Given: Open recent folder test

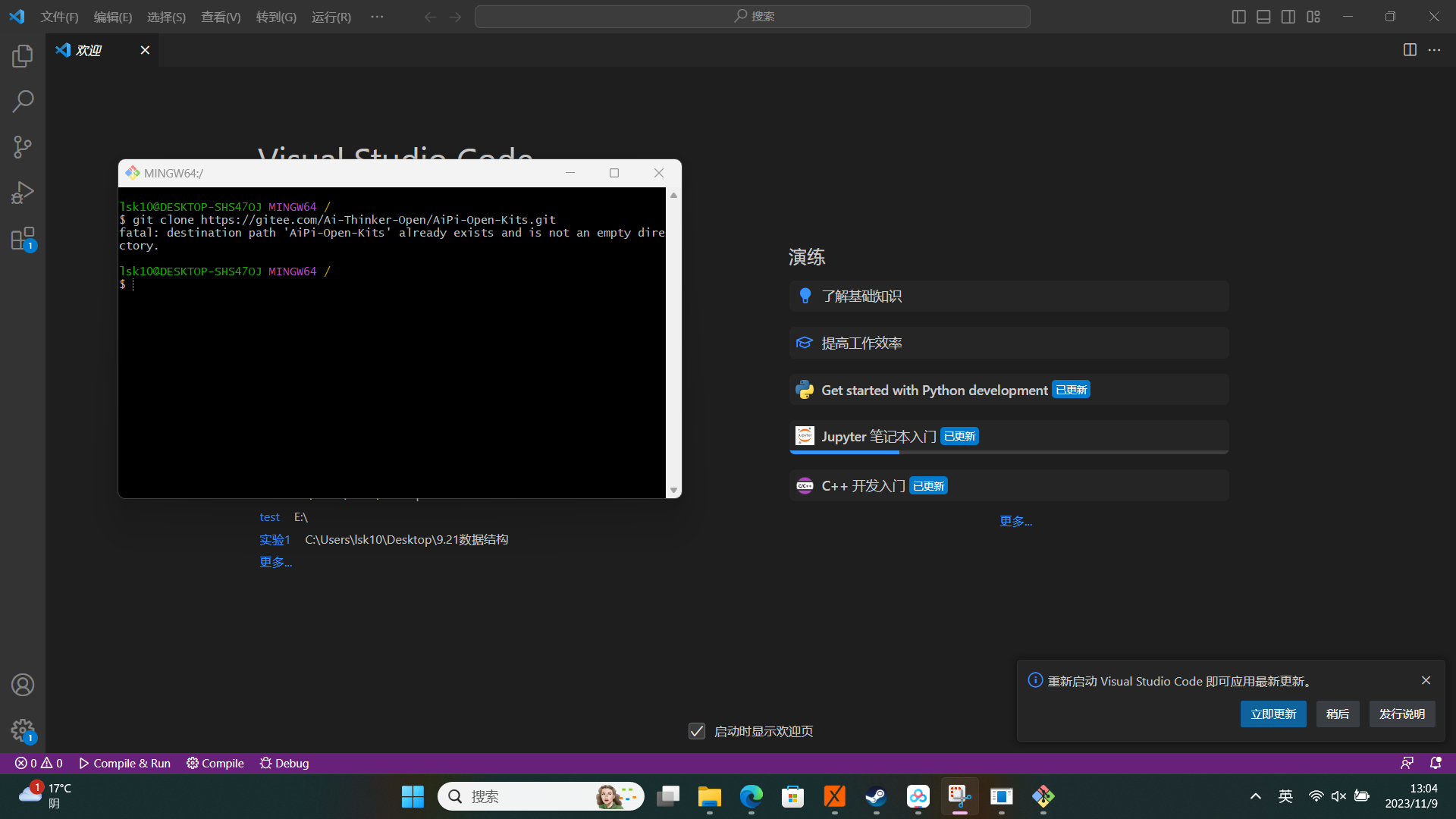Looking at the screenshot, I should [x=269, y=517].
